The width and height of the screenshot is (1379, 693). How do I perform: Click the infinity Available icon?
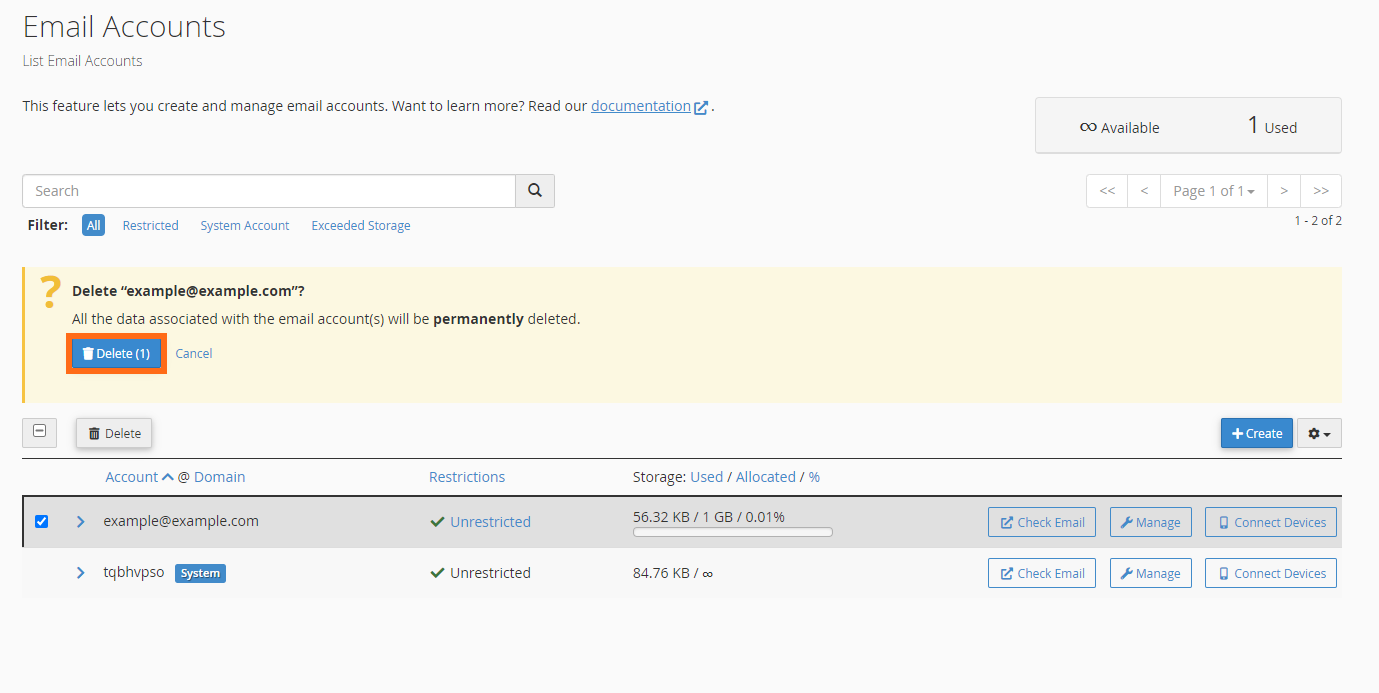point(1089,127)
